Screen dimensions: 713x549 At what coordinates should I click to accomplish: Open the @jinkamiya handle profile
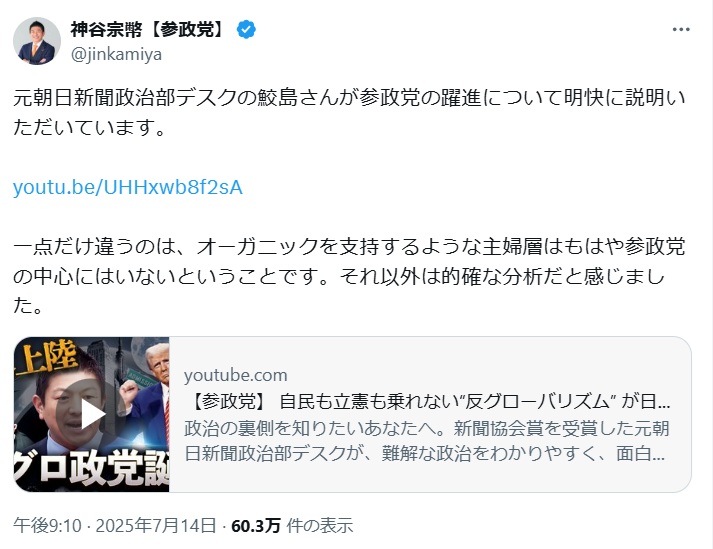point(116,54)
